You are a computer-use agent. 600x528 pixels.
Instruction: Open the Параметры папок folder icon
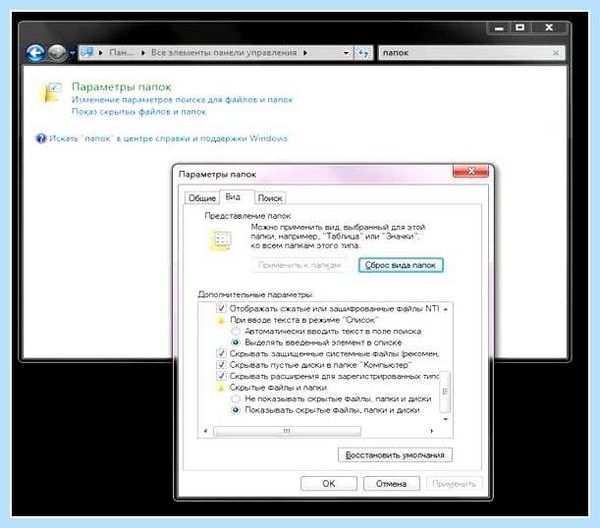[x=50, y=92]
